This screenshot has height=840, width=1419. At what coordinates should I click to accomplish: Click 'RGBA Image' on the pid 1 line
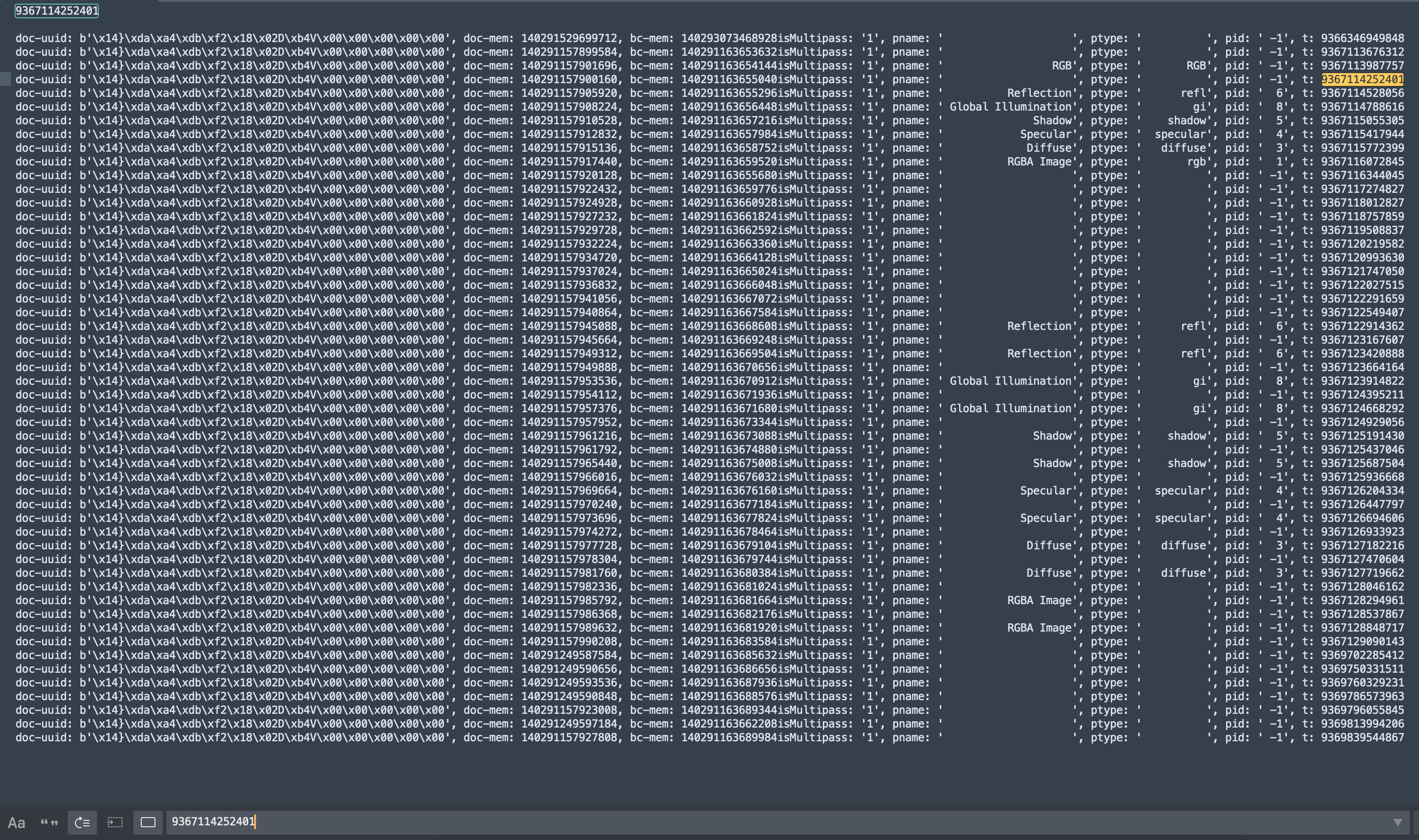click(x=1039, y=162)
